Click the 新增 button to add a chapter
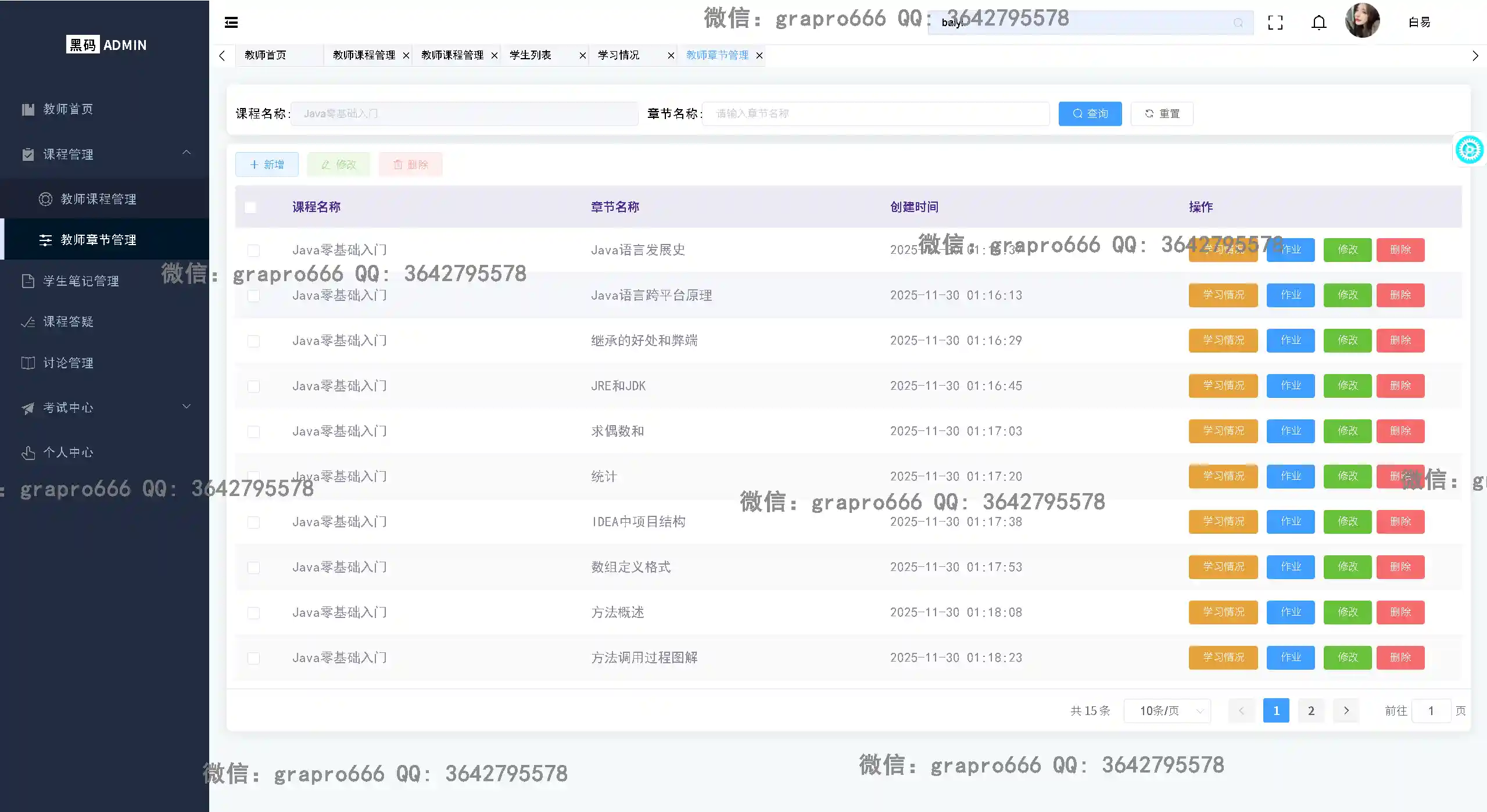The width and height of the screenshot is (1487, 812). pos(266,164)
